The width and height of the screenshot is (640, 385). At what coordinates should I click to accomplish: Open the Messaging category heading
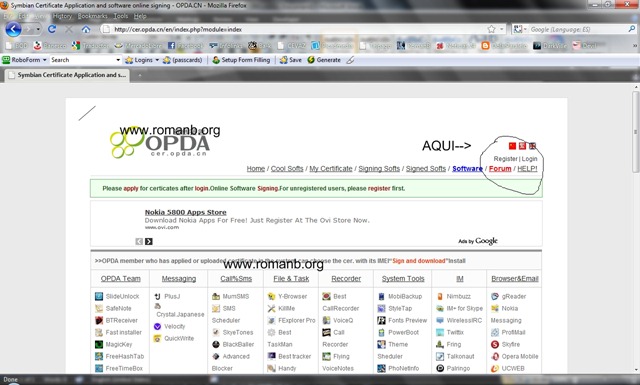coord(179,278)
